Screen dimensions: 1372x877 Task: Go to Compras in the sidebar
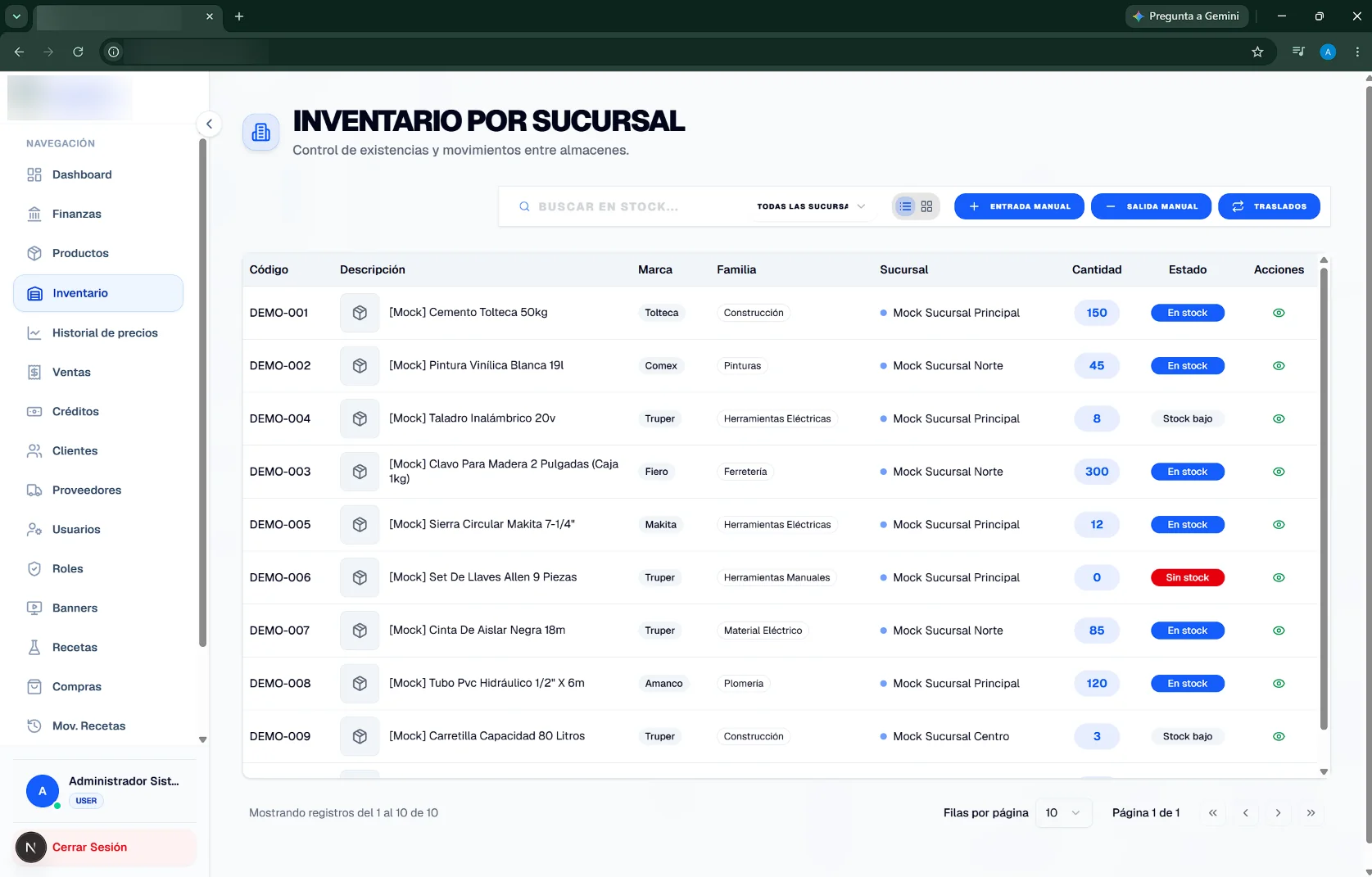coord(98,686)
